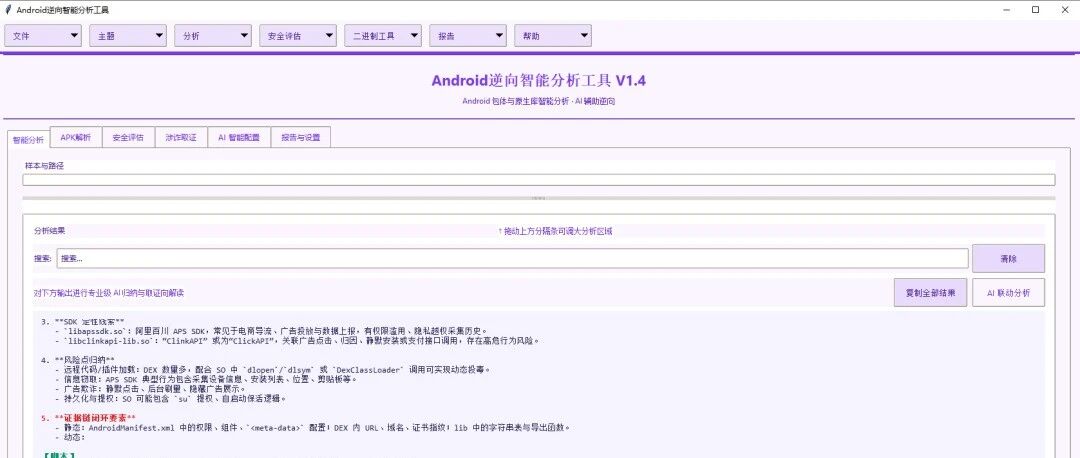Switch to the 智能分析 tab

(x=28, y=138)
